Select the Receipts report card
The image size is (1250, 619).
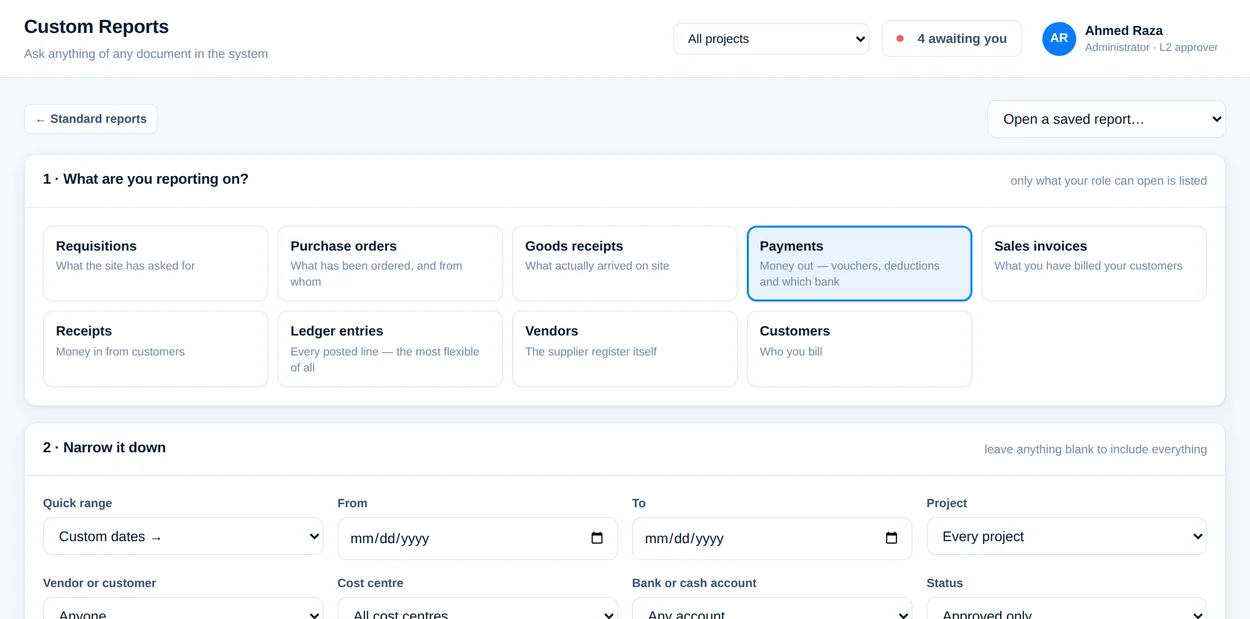click(x=155, y=349)
